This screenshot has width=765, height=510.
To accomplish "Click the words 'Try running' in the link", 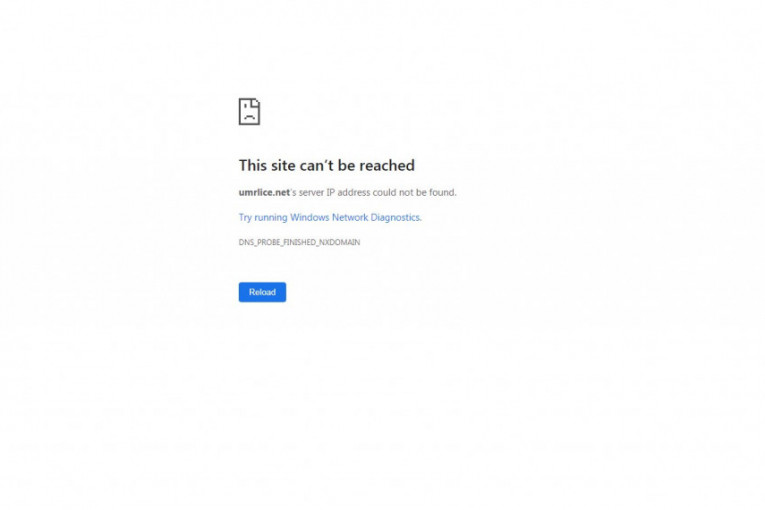I will point(263,218).
